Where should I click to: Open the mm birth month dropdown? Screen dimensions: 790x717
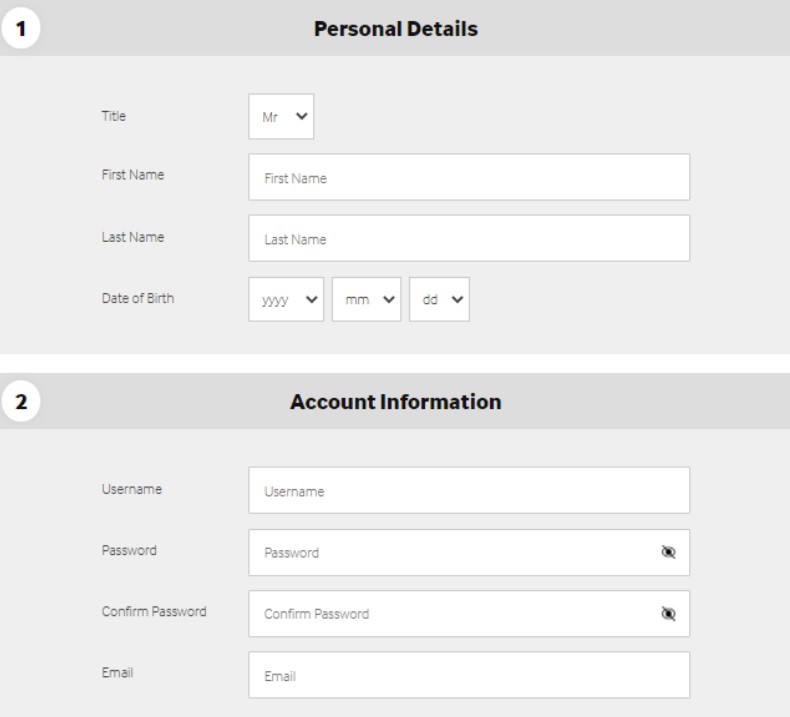[x=366, y=299]
